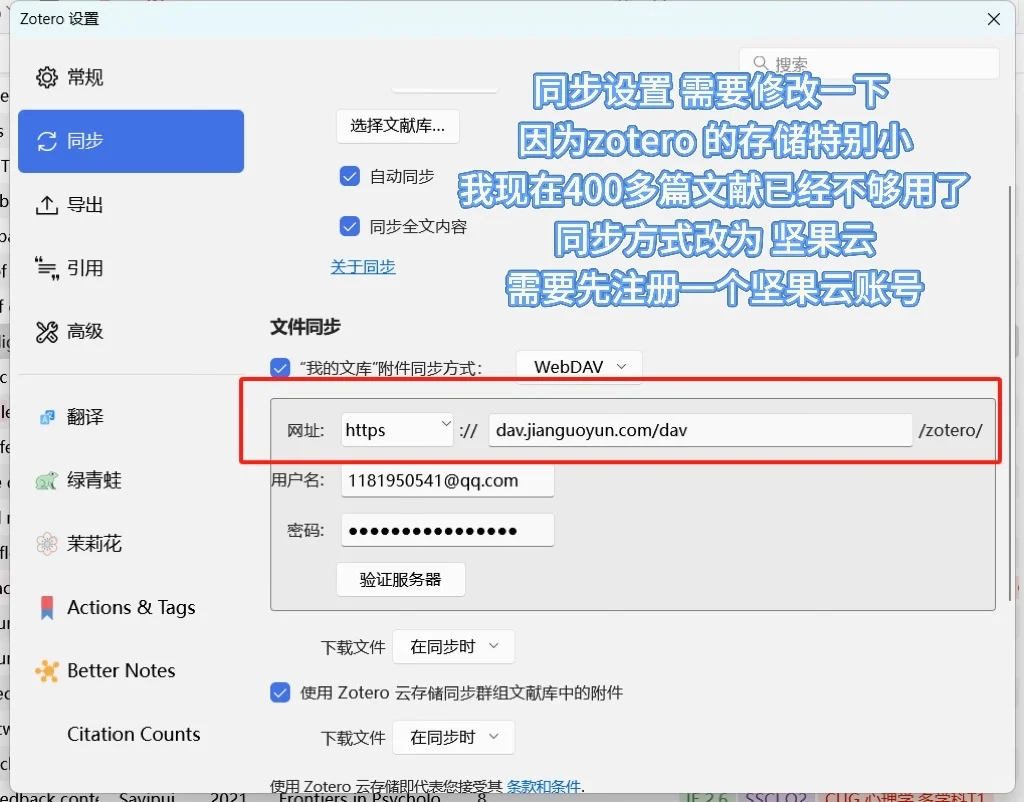Image resolution: width=1024 pixels, height=802 pixels.
Task: Open the 常规 settings pane via its gear icon
Action: point(46,77)
